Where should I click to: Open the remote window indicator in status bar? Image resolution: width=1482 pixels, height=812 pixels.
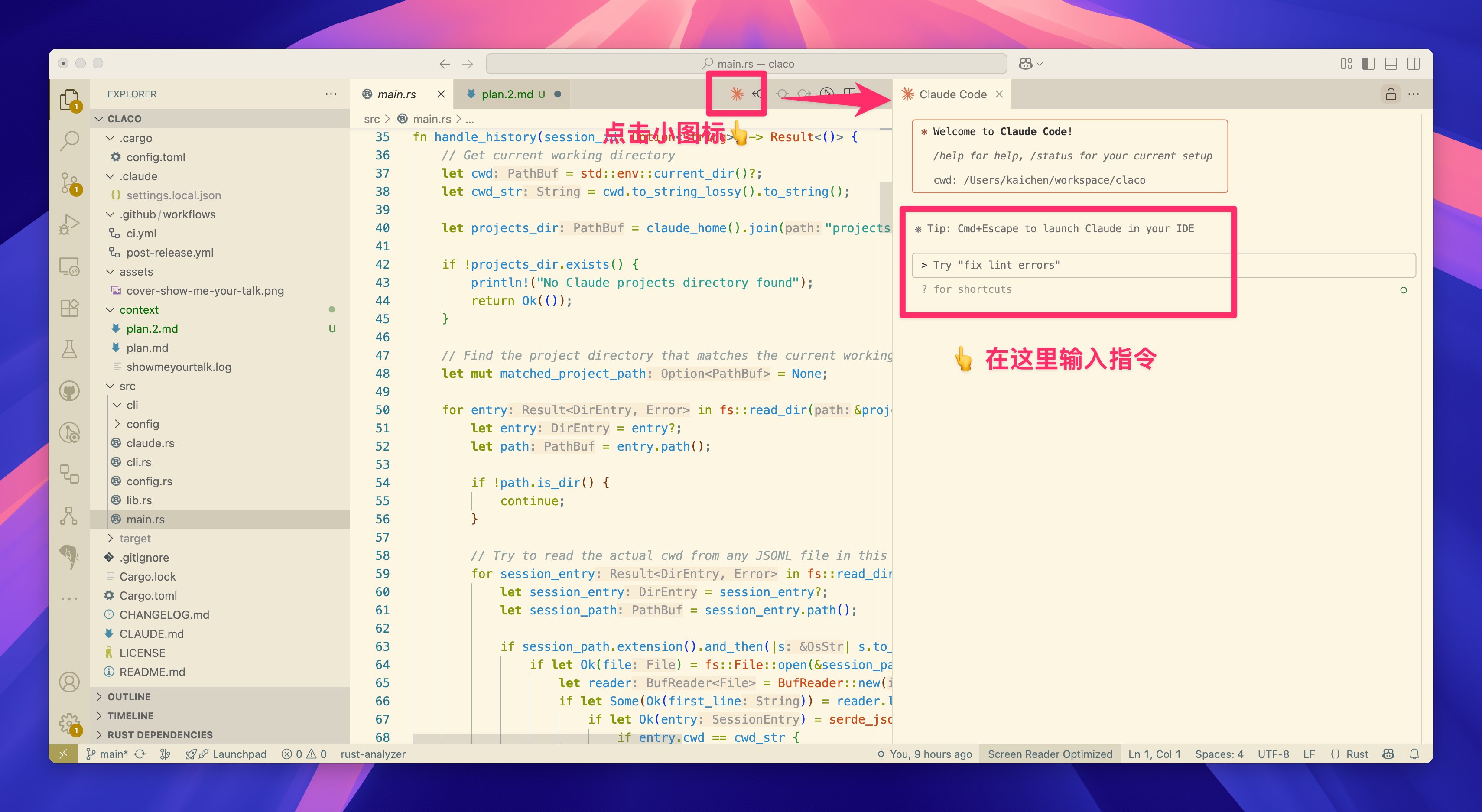coord(63,754)
